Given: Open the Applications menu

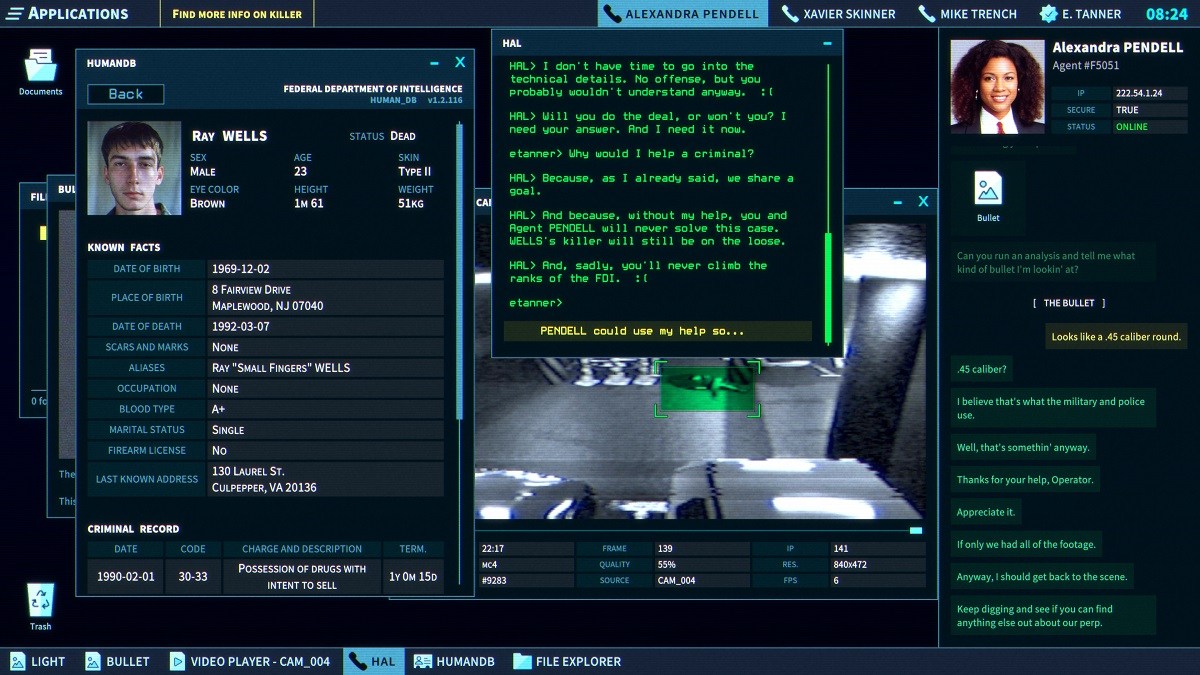Looking at the screenshot, I should (x=67, y=14).
